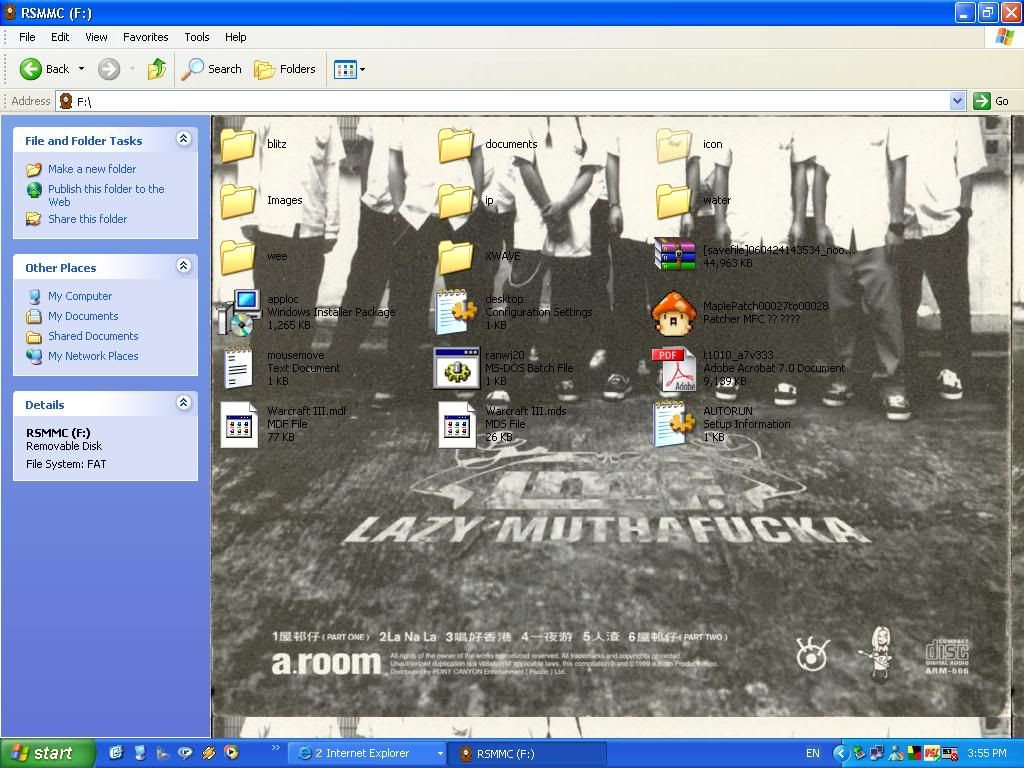
Task: Click the MaplePatch00027to00028 file name
Action: 765,306
